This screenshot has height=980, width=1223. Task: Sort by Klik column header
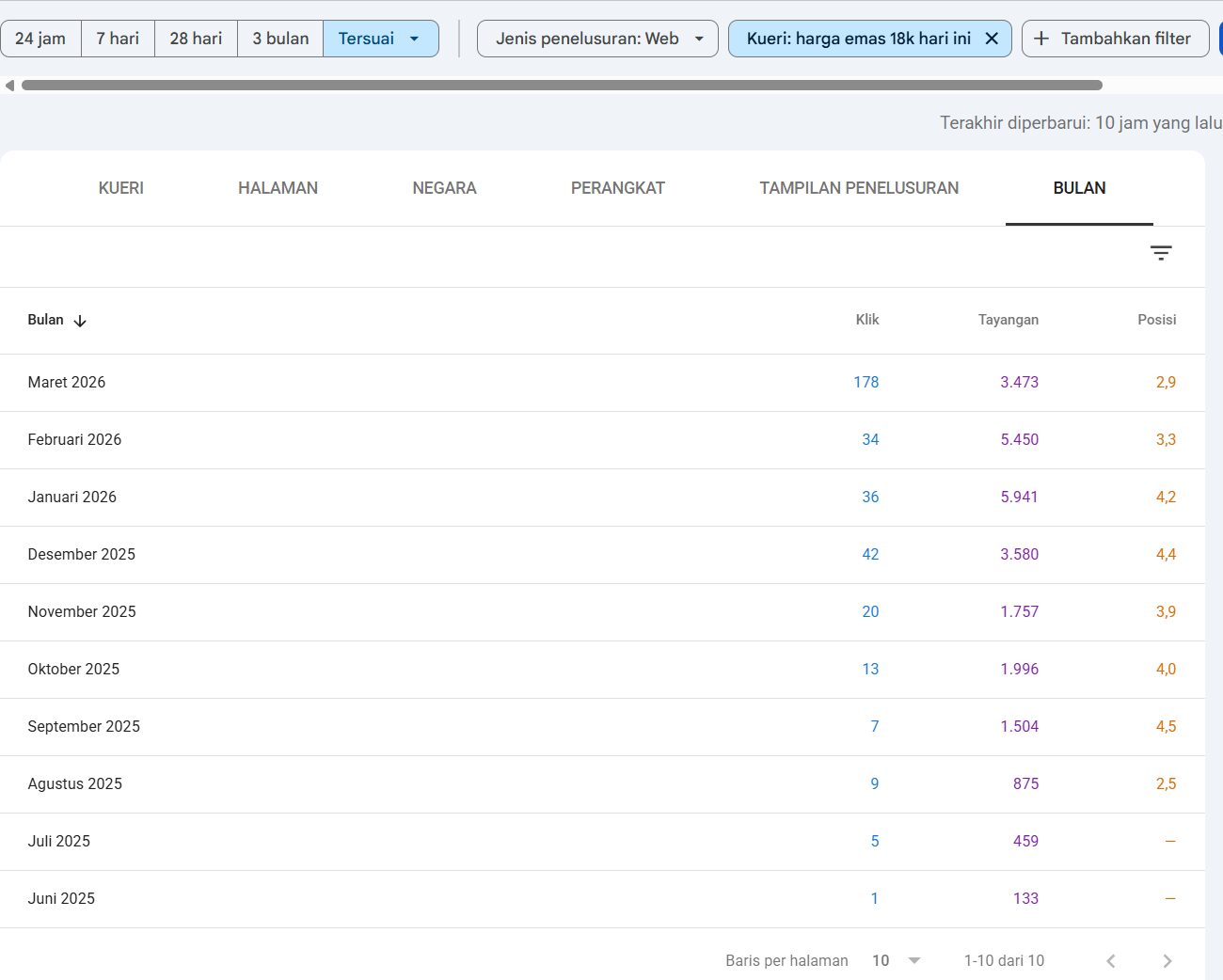pyautogui.click(x=867, y=320)
